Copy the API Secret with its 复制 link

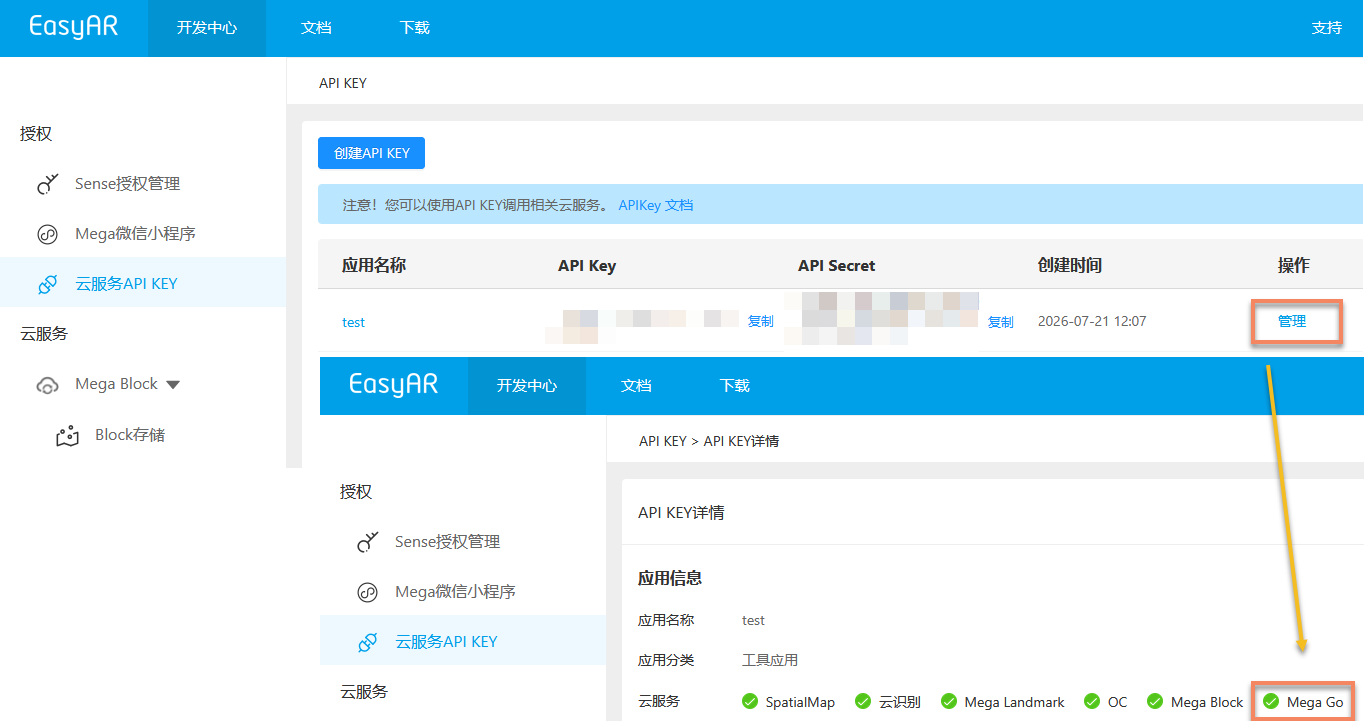coord(1001,322)
